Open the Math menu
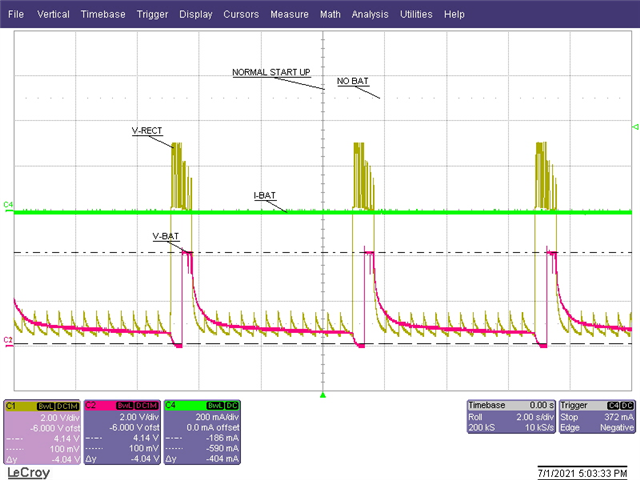 point(330,14)
